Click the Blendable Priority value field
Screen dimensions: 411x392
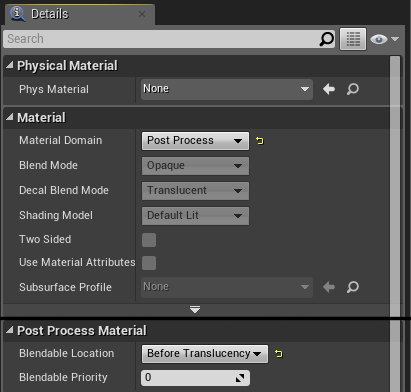tap(195, 378)
